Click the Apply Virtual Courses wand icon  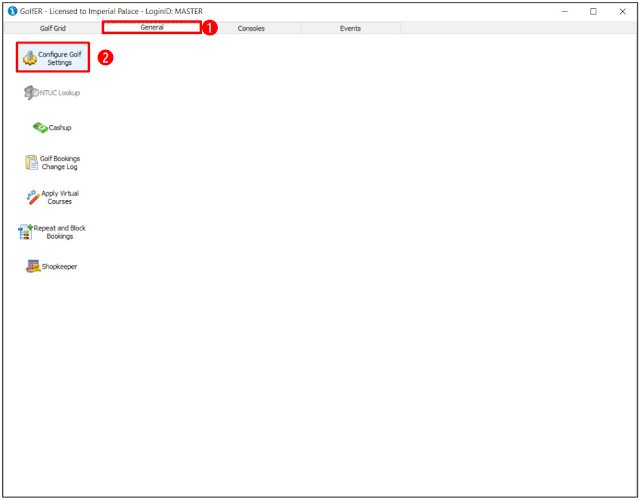tap(33, 197)
